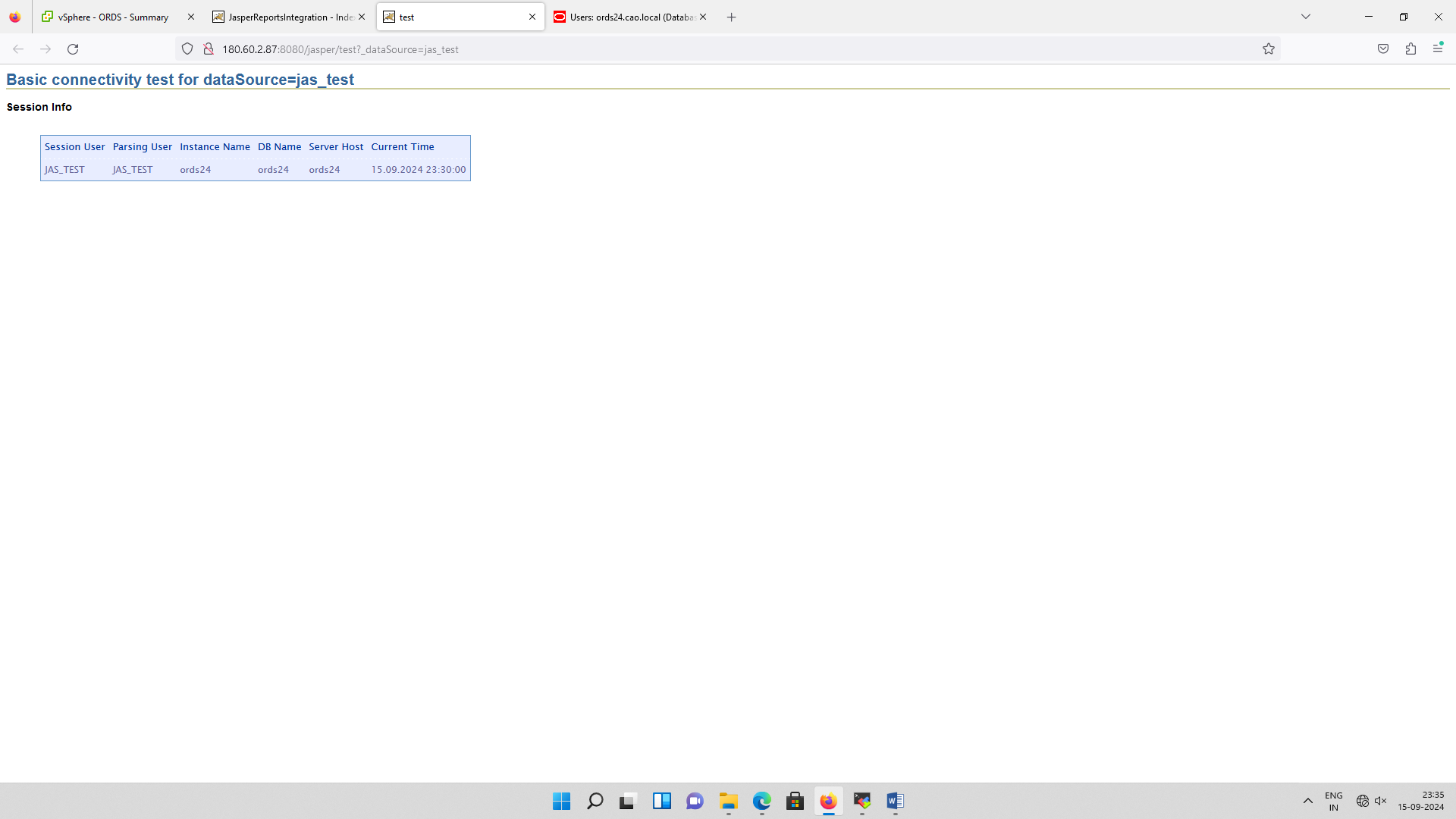Open the Save to Pocket icon
Screen dimensions: 1456x819
point(1383,49)
